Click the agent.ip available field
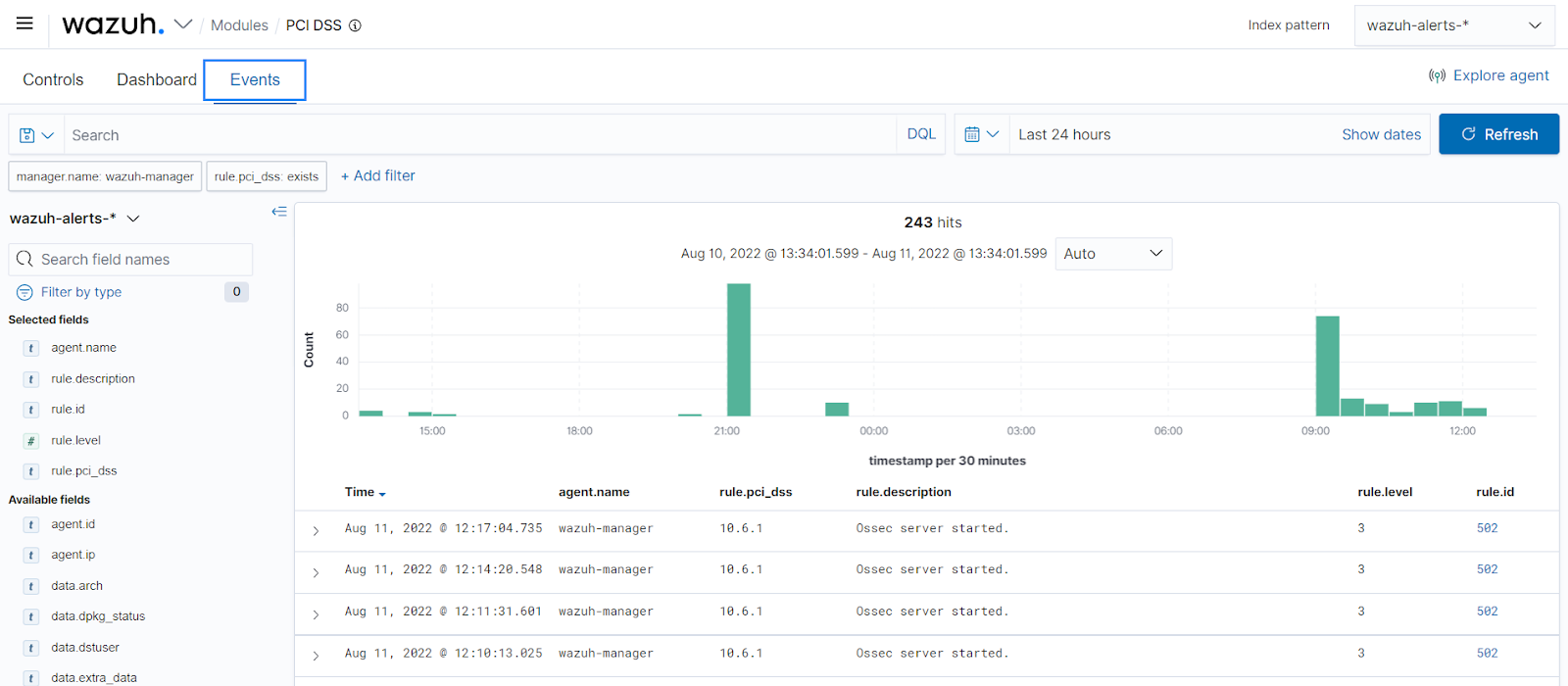 (x=73, y=556)
